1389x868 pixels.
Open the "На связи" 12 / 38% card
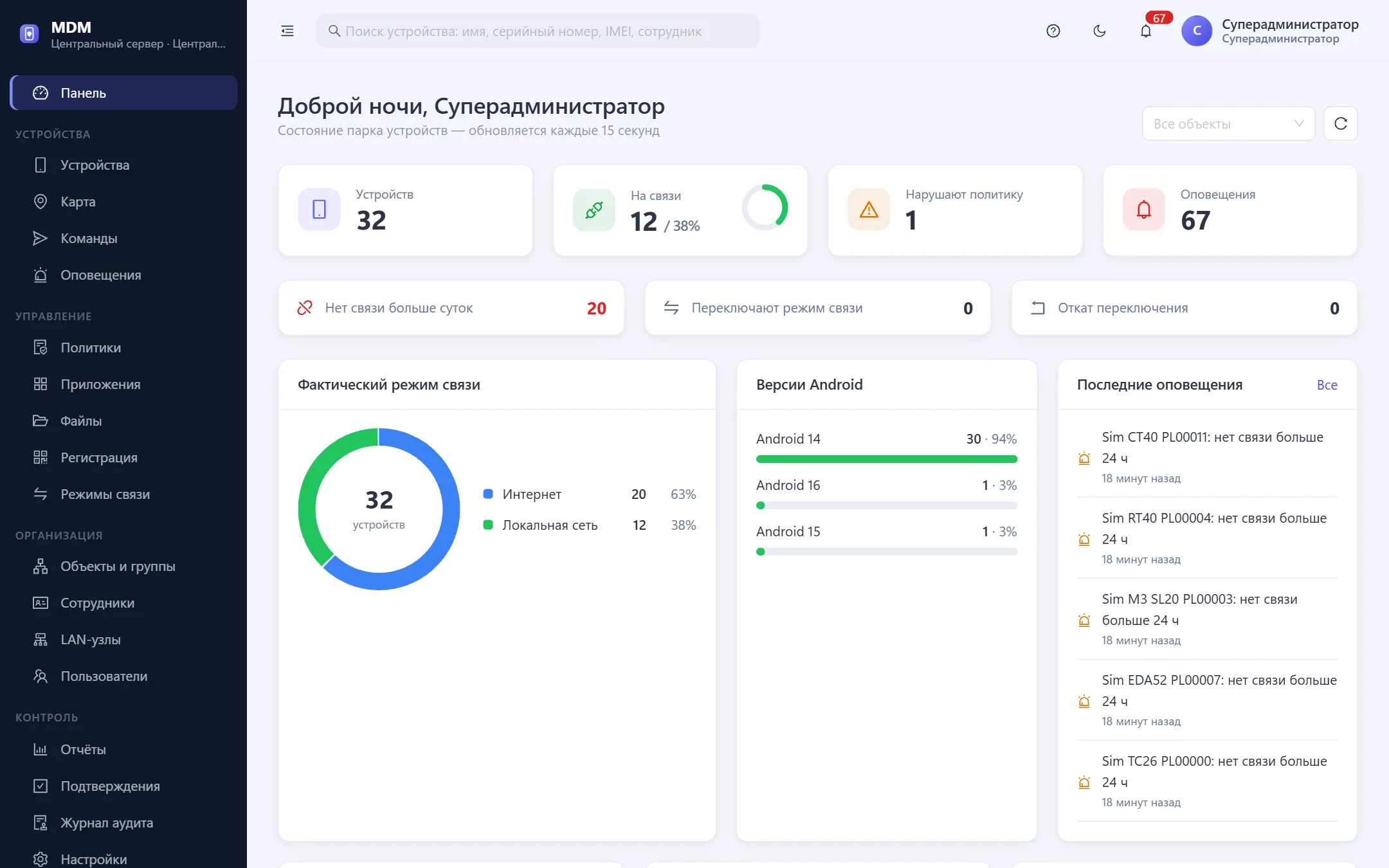tap(680, 210)
